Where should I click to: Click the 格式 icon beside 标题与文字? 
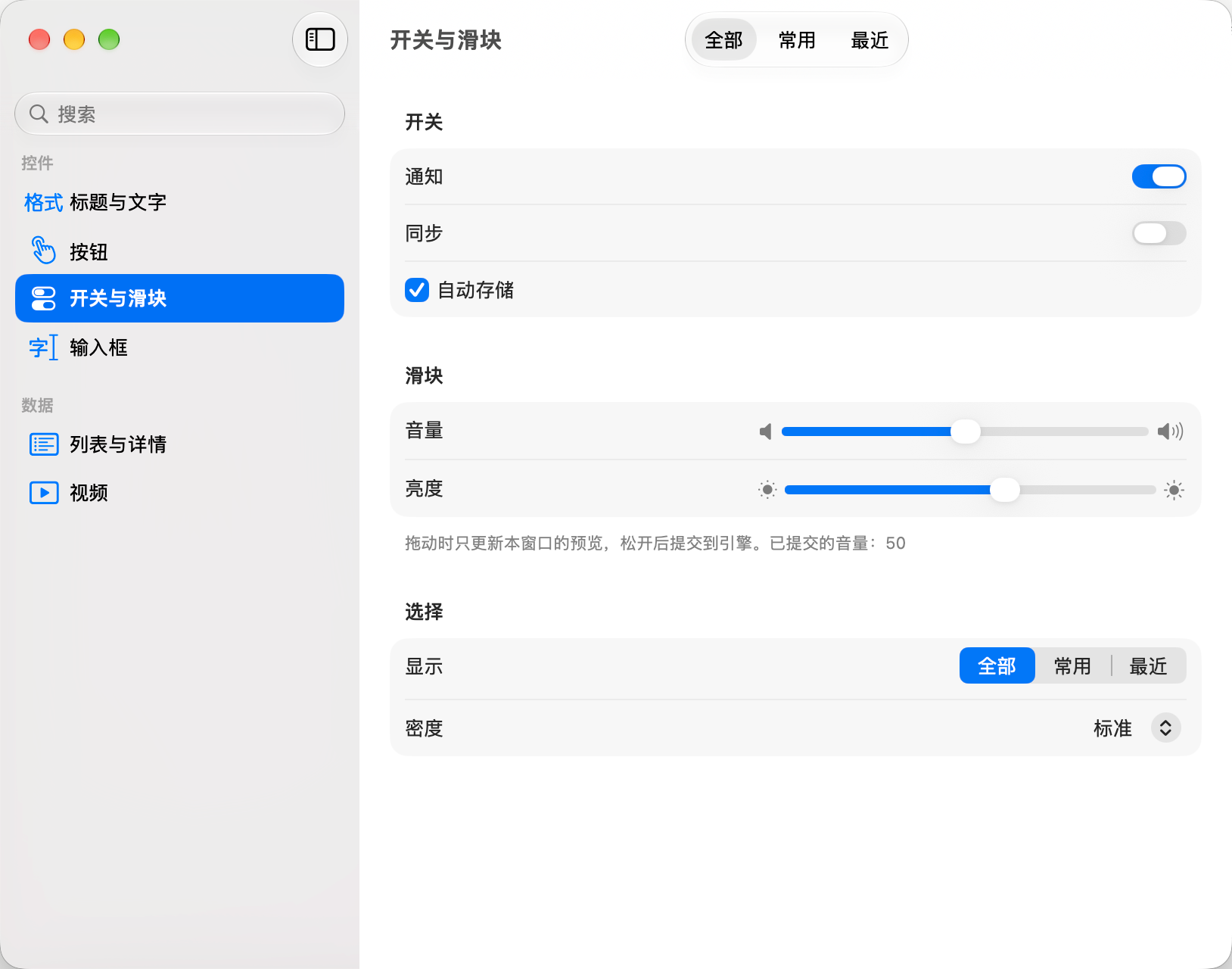pos(43,202)
